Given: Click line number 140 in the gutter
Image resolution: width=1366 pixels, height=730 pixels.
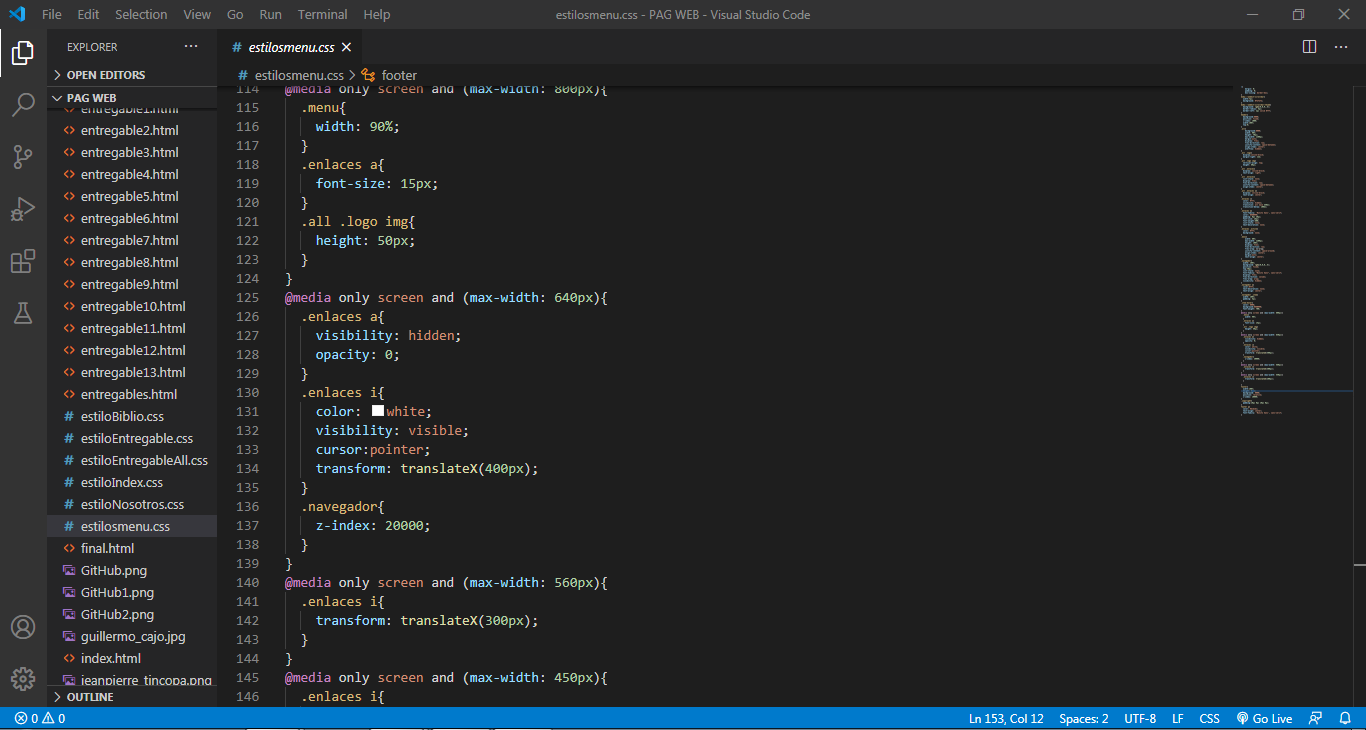Looking at the screenshot, I should 247,582.
